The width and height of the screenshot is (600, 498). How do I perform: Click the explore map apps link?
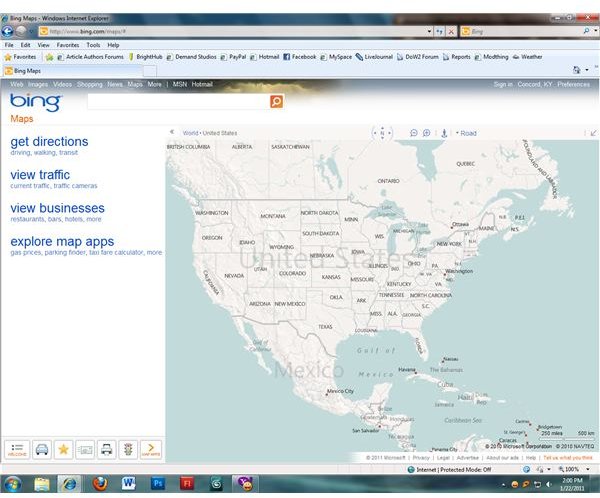pos(62,242)
